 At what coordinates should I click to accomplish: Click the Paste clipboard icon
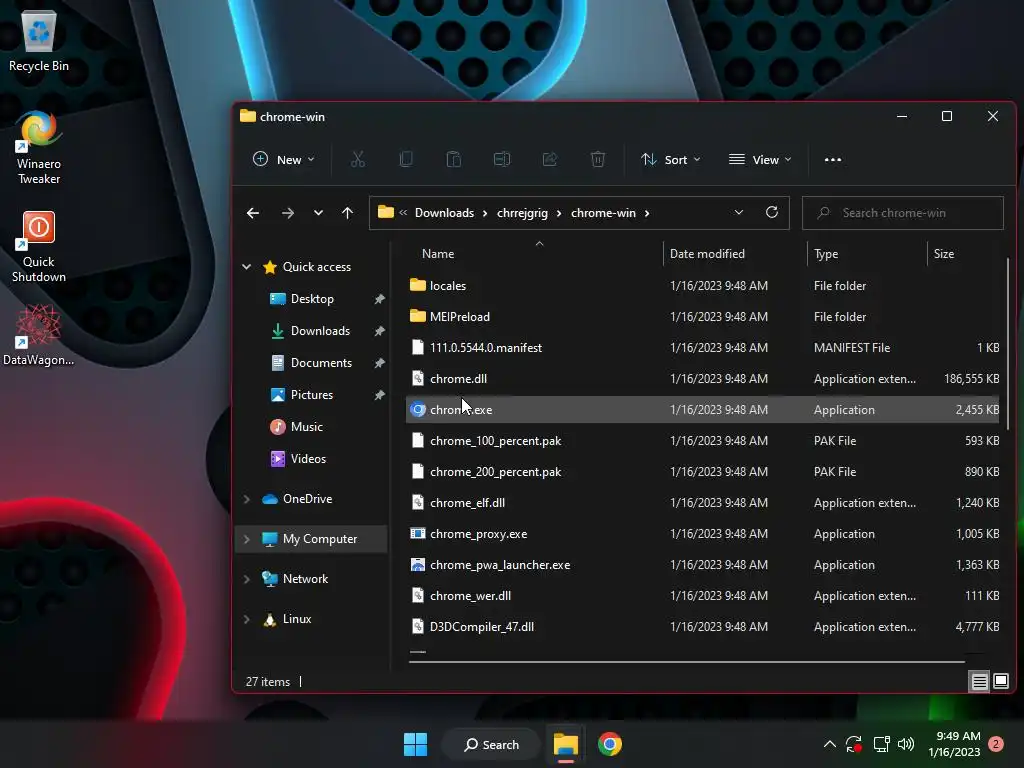click(x=454, y=159)
